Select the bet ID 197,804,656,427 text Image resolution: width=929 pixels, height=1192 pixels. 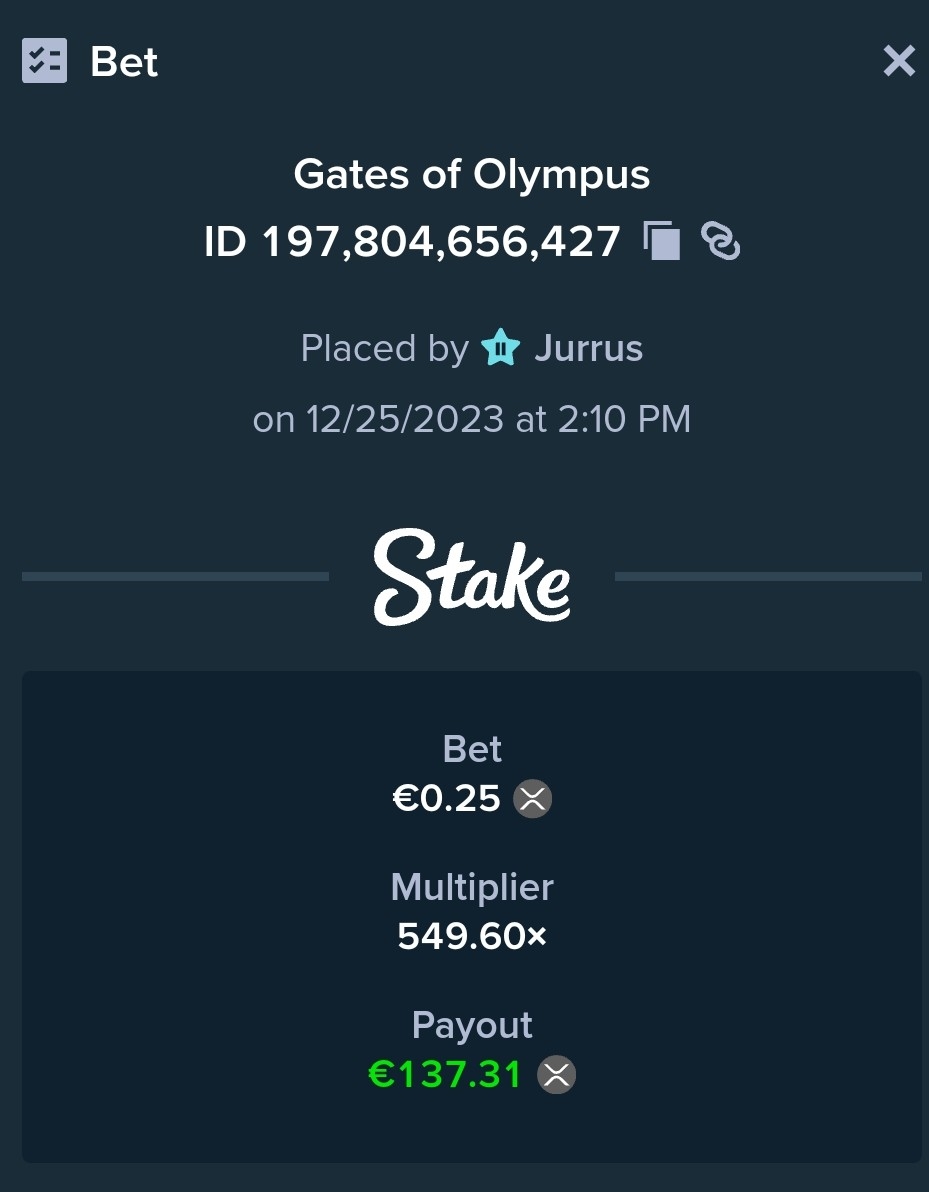[x=412, y=242]
